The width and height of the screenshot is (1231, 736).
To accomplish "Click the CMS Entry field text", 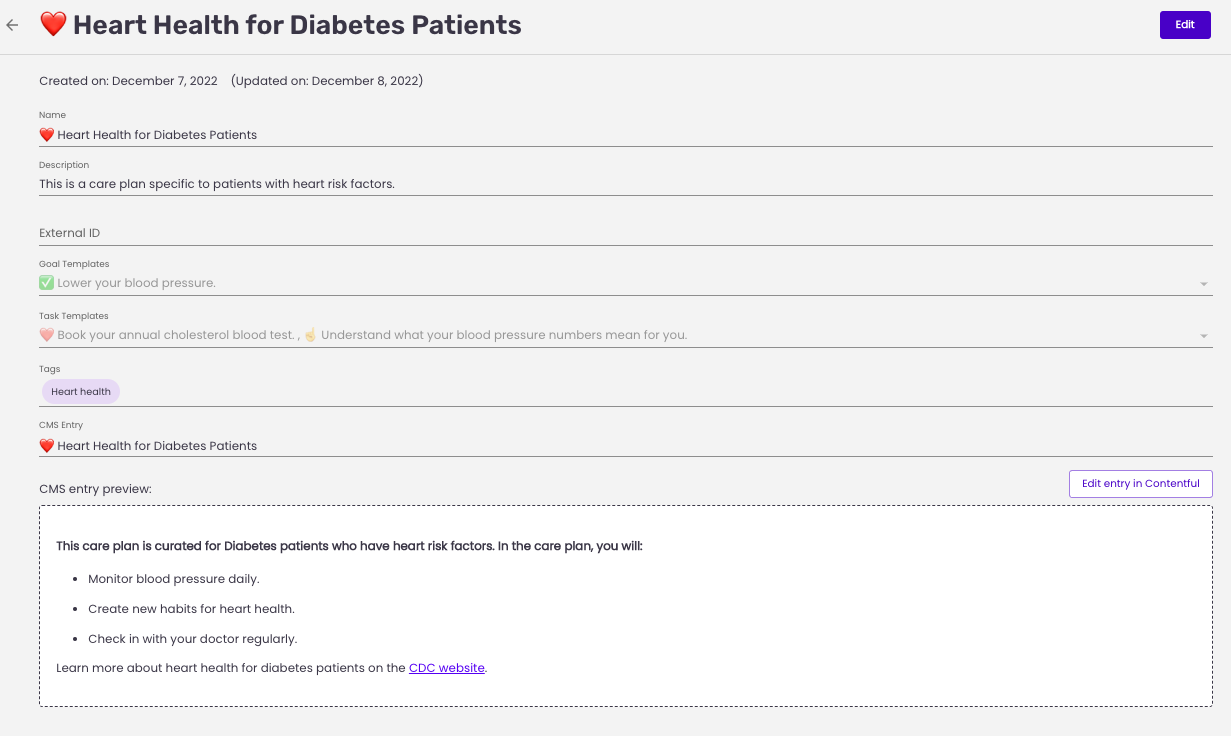I will (158, 446).
